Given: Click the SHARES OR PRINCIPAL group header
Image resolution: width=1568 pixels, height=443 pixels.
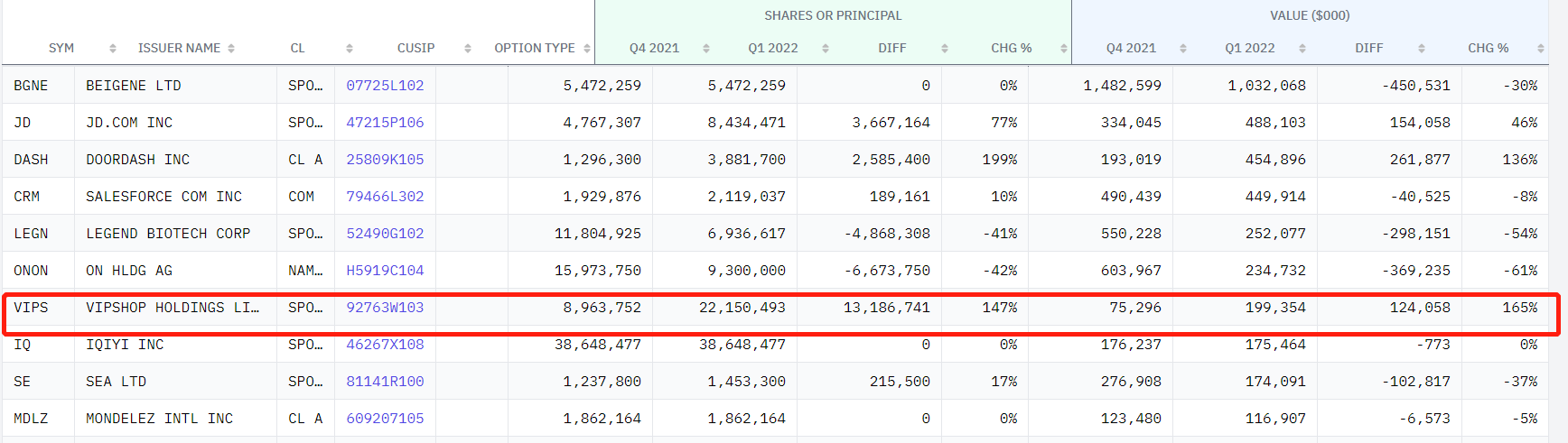Looking at the screenshot, I should (833, 15).
